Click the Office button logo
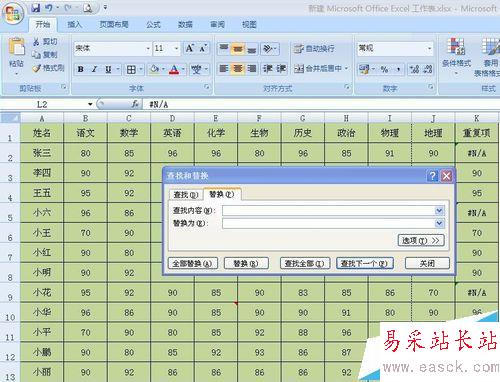 point(13,13)
